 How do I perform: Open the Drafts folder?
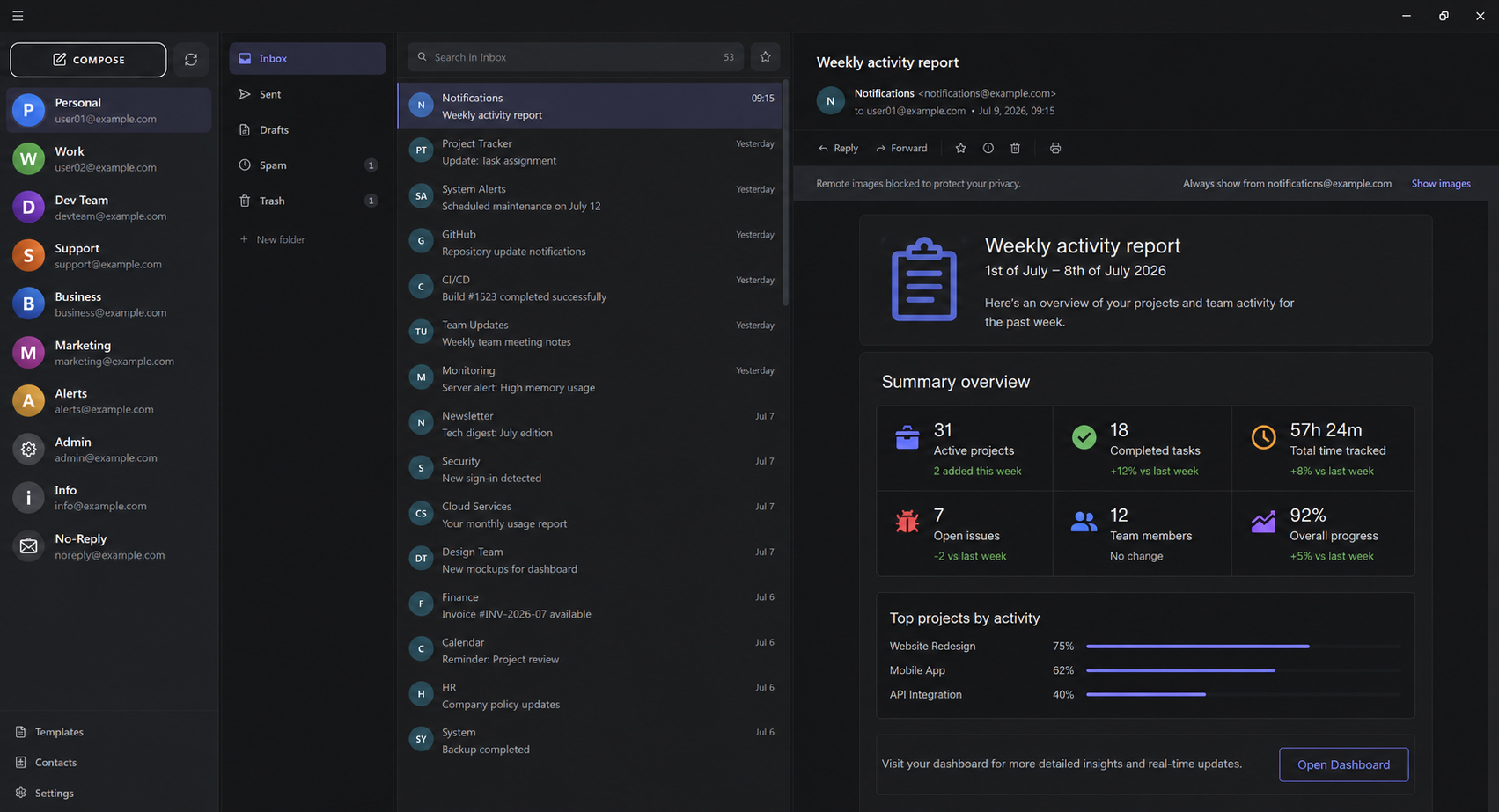(x=307, y=129)
